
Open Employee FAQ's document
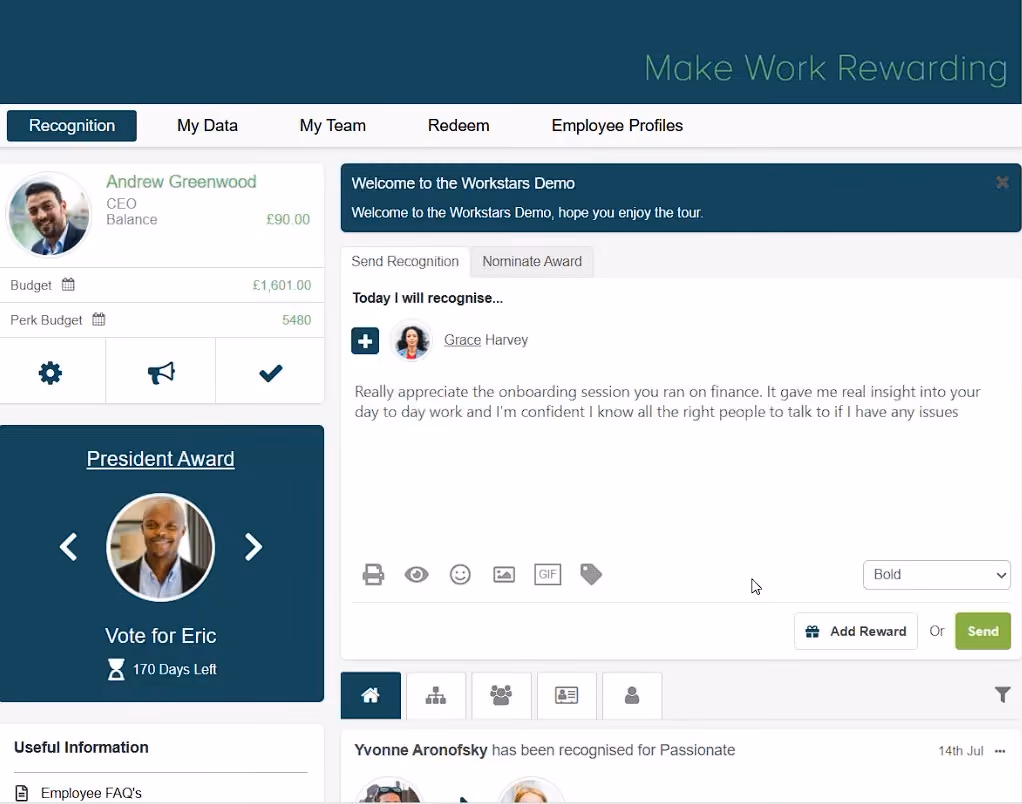[x=91, y=793]
